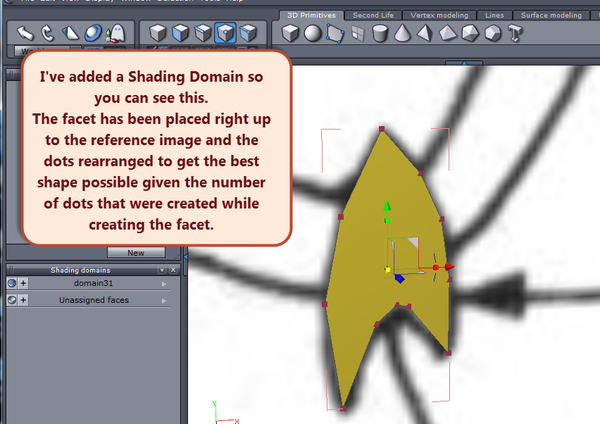The height and width of the screenshot is (424, 600).
Task: Switch to the second cube display mode
Action: tap(180, 33)
